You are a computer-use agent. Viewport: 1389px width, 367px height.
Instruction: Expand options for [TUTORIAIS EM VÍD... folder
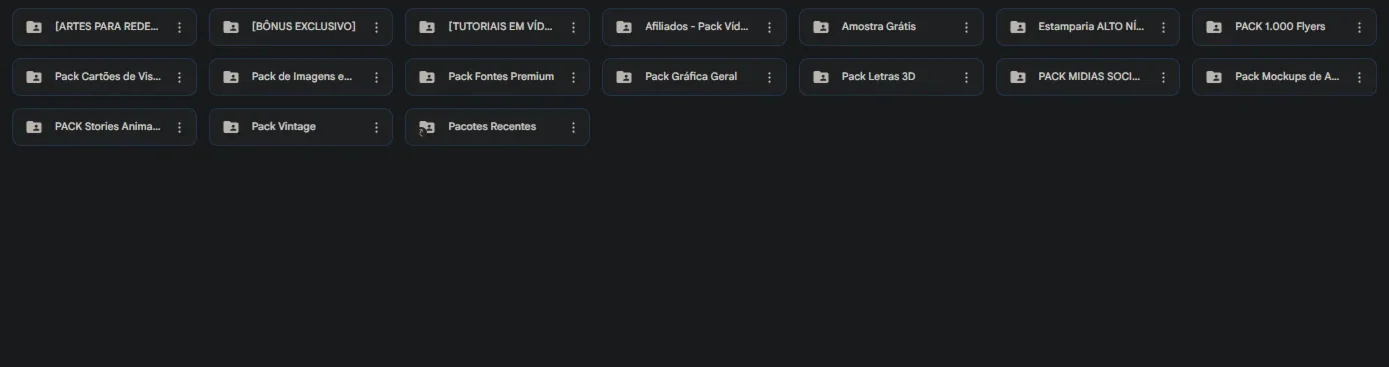[573, 27]
